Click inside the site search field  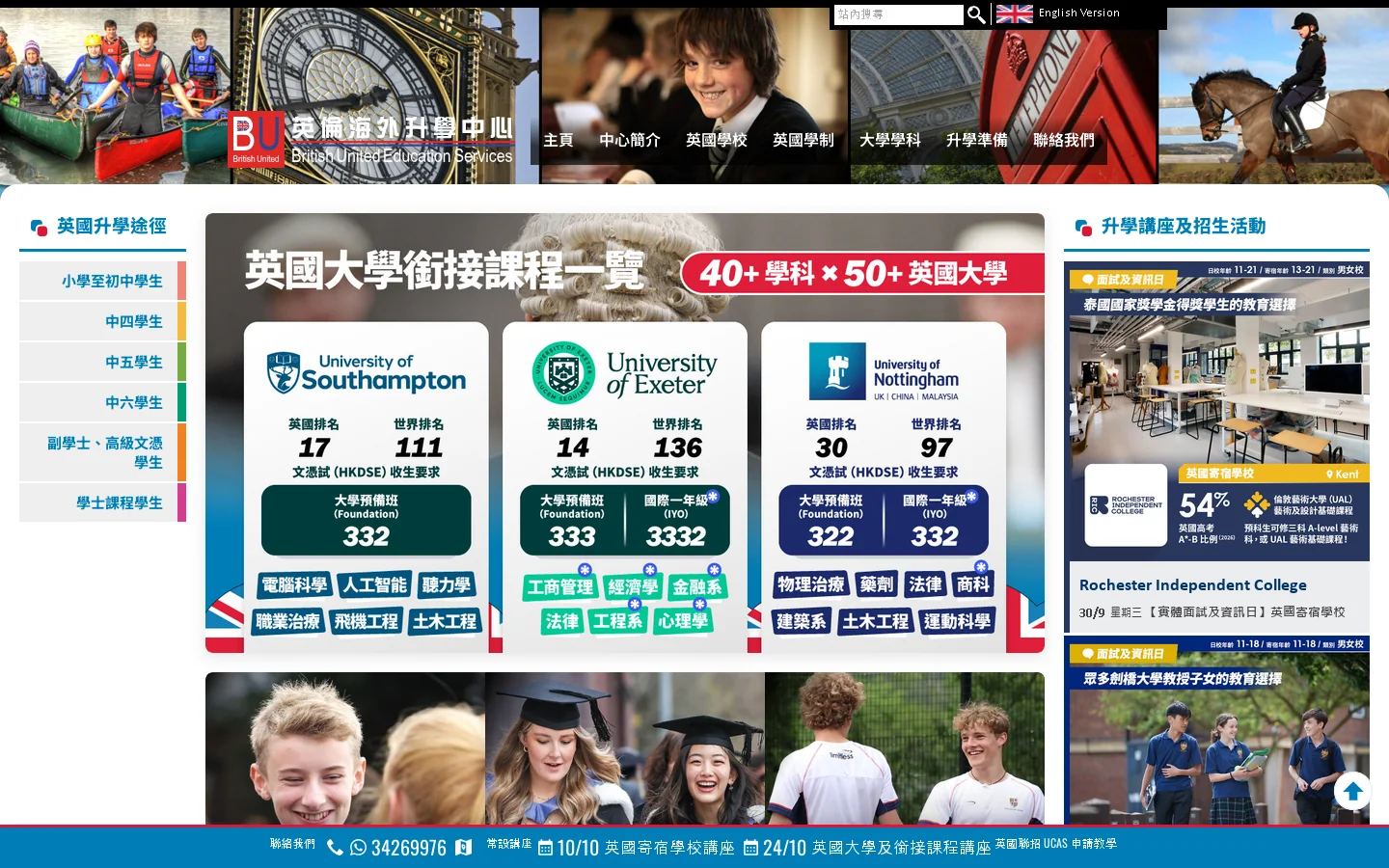point(898,14)
